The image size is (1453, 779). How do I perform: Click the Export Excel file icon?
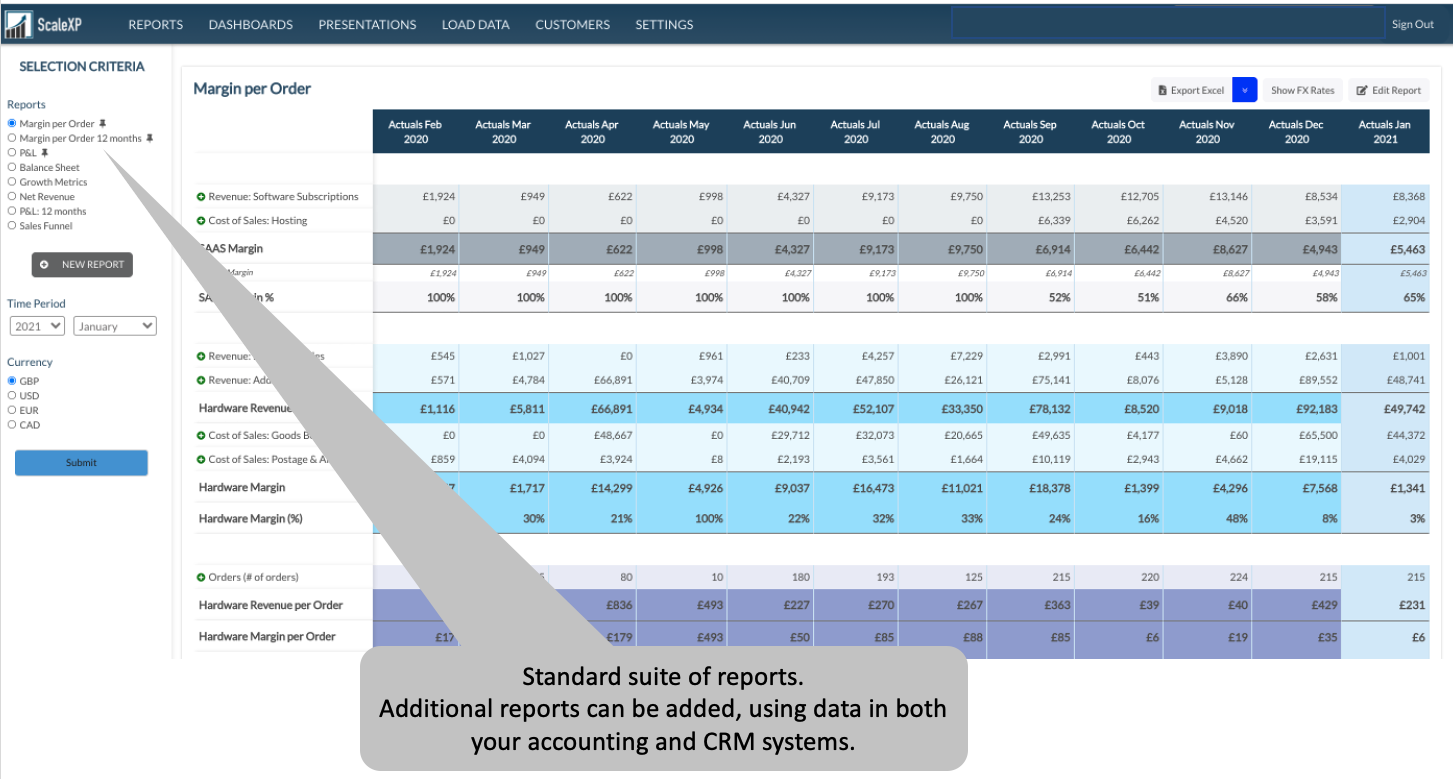pyautogui.click(x=1162, y=90)
